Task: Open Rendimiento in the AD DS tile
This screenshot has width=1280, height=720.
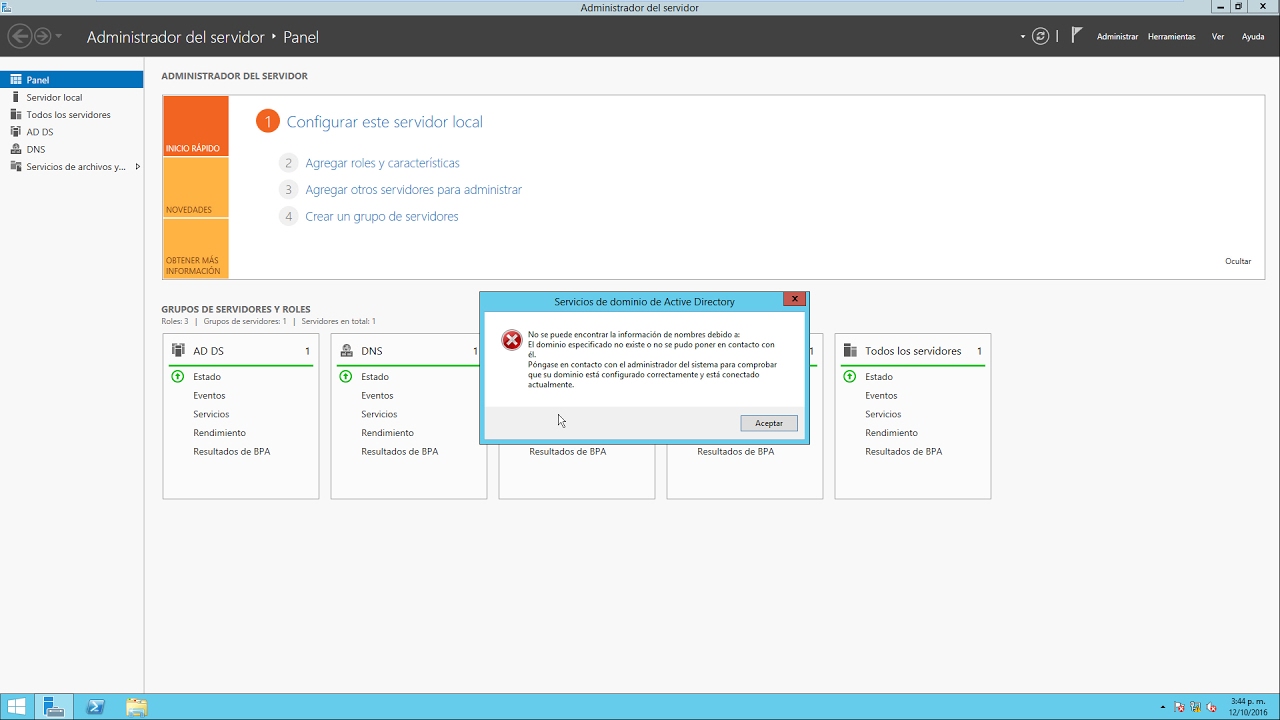Action: click(219, 433)
